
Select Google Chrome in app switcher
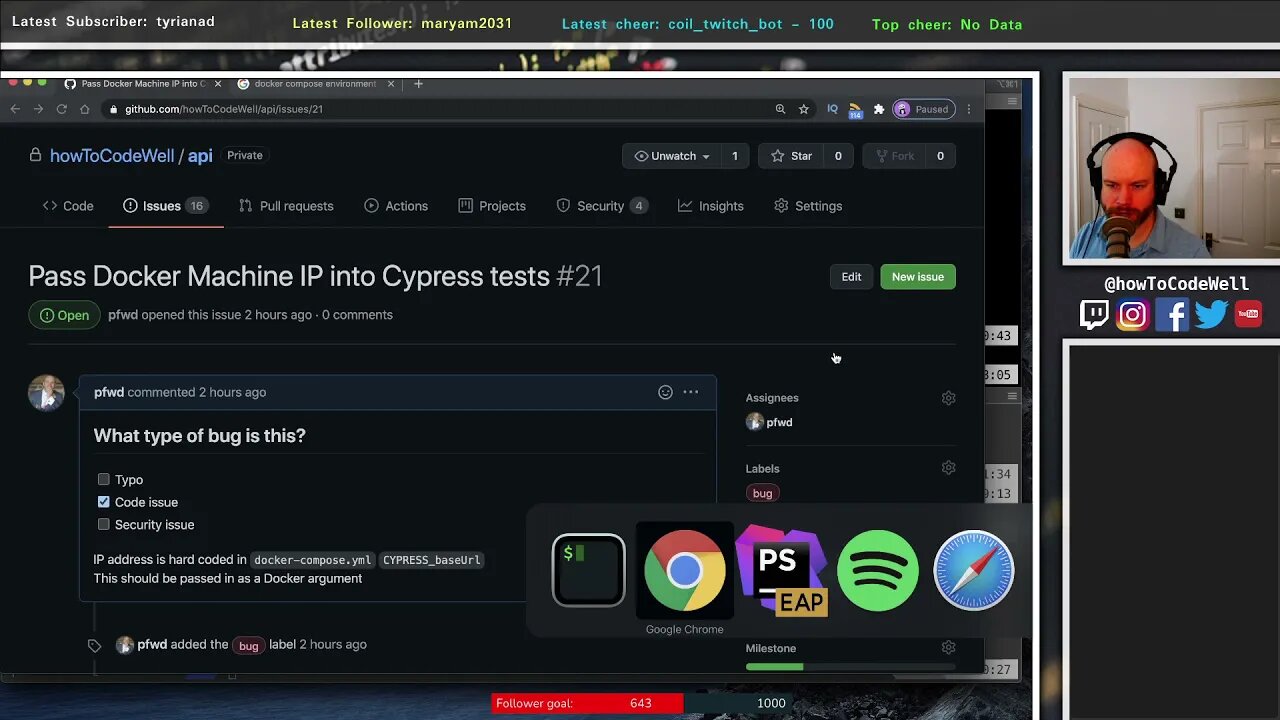click(685, 570)
